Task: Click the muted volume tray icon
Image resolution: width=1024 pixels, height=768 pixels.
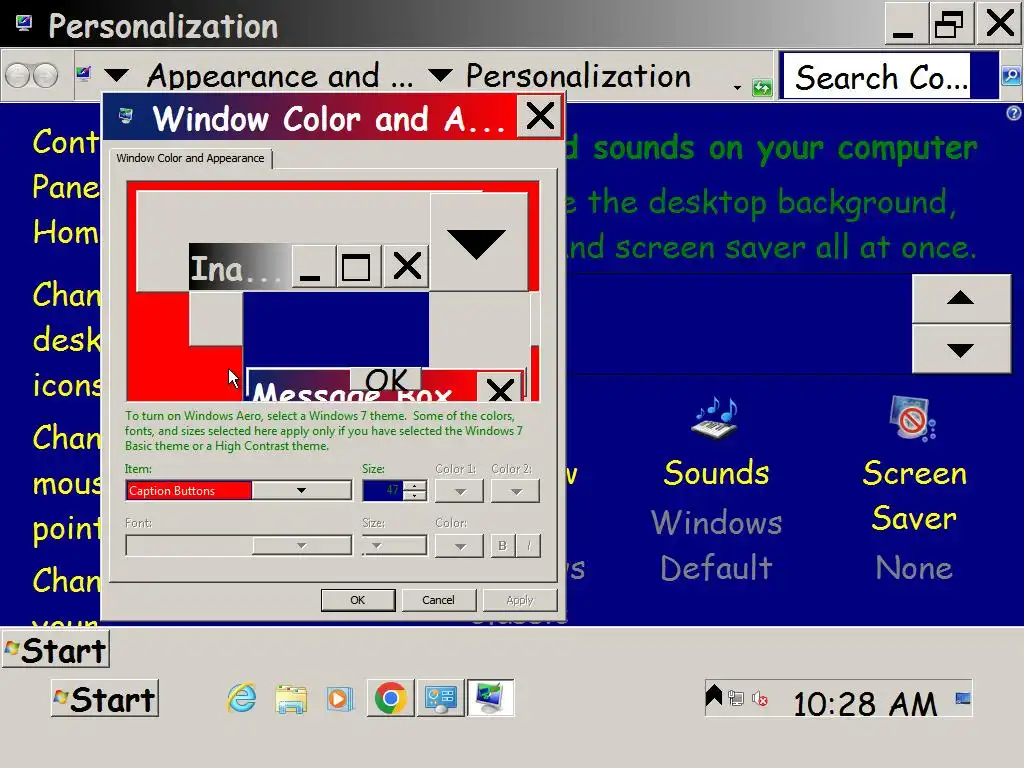Action: click(760, 699)
